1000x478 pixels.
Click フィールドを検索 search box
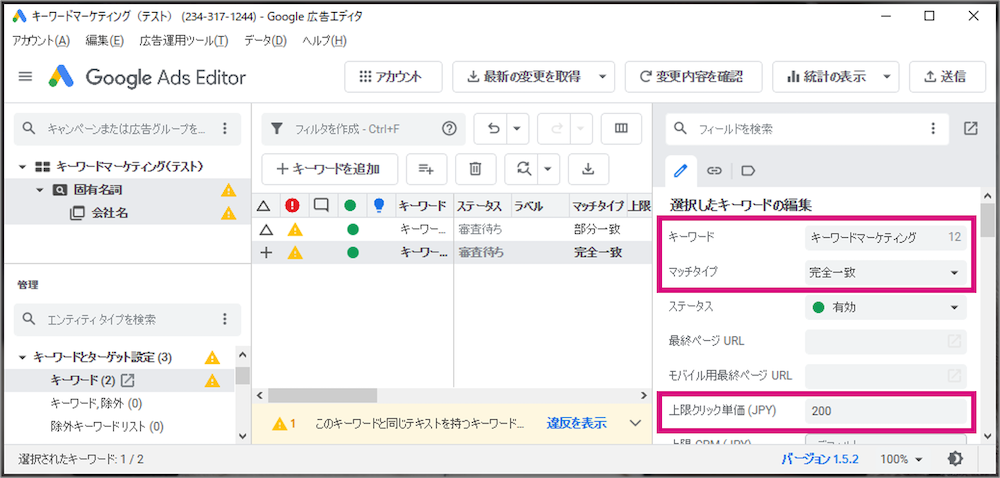pyautogui.click(x=807, y=129)
